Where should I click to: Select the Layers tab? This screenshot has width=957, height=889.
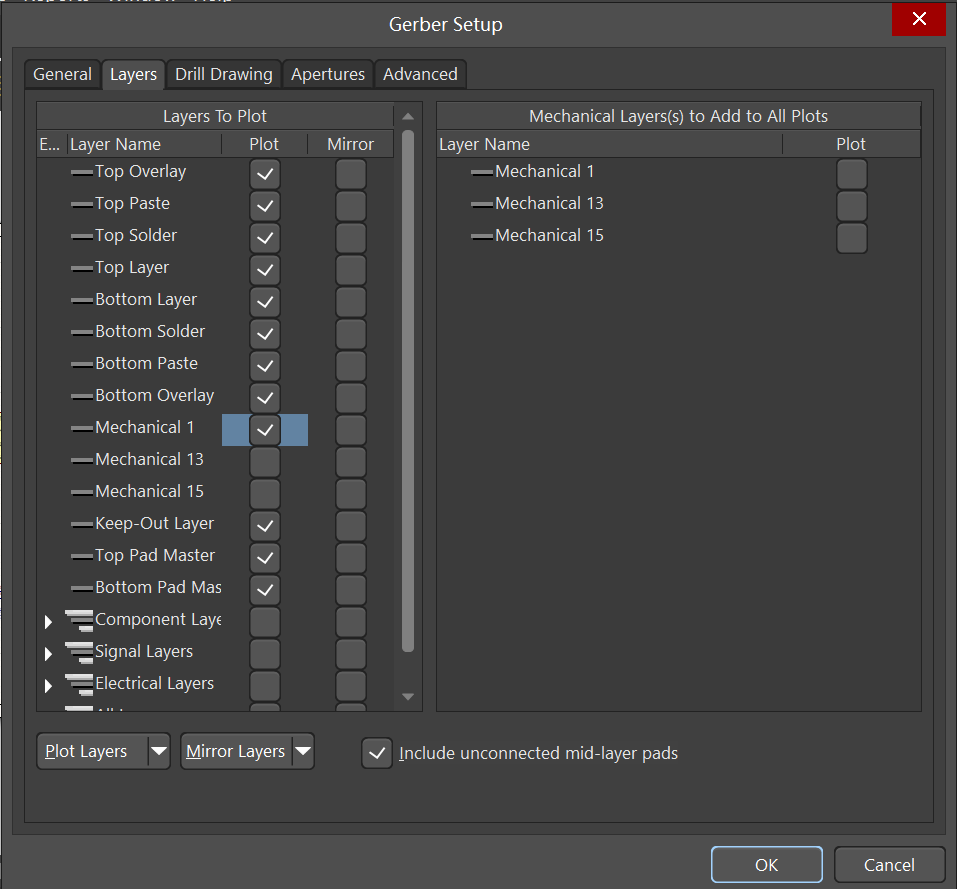tap(133, 74)
